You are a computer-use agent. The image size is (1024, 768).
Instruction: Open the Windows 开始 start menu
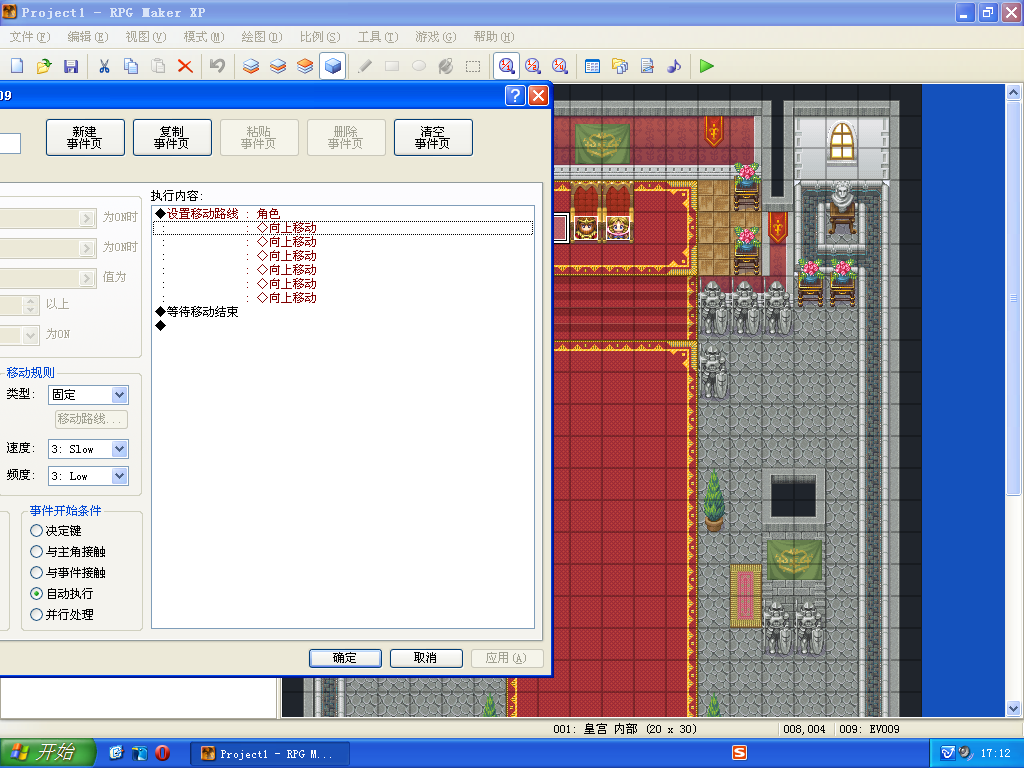(x=47, y=752)
